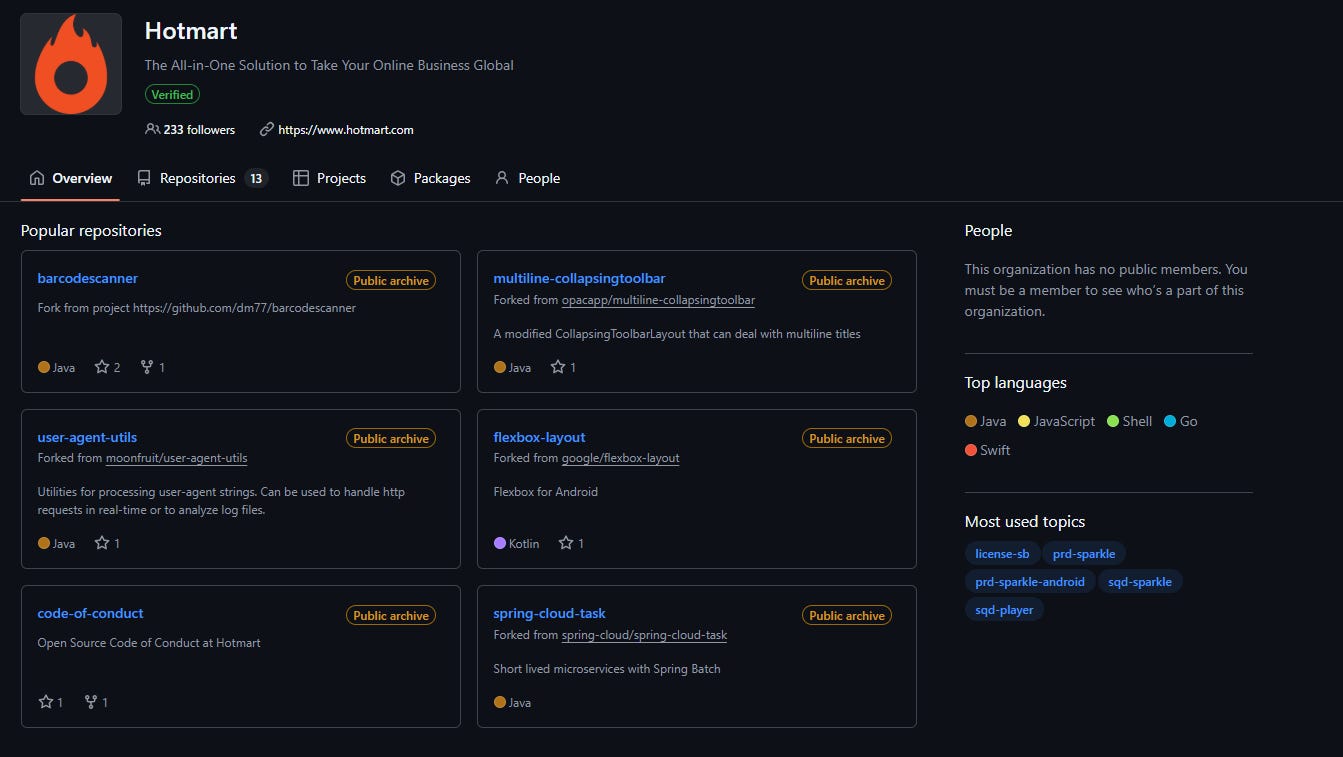1343x757 pixels.
Task: Click the Java color dot on barcodescanner card
Action: point(44,367)
